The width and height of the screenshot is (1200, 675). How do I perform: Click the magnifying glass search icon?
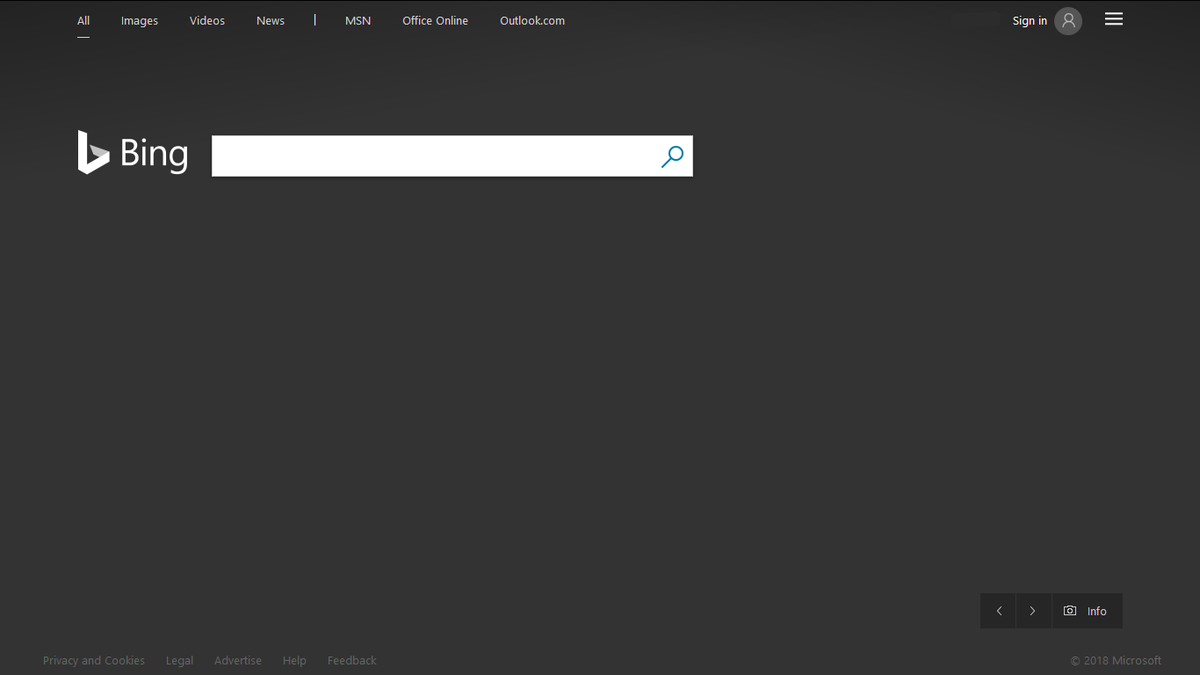(x=672, y=156)
